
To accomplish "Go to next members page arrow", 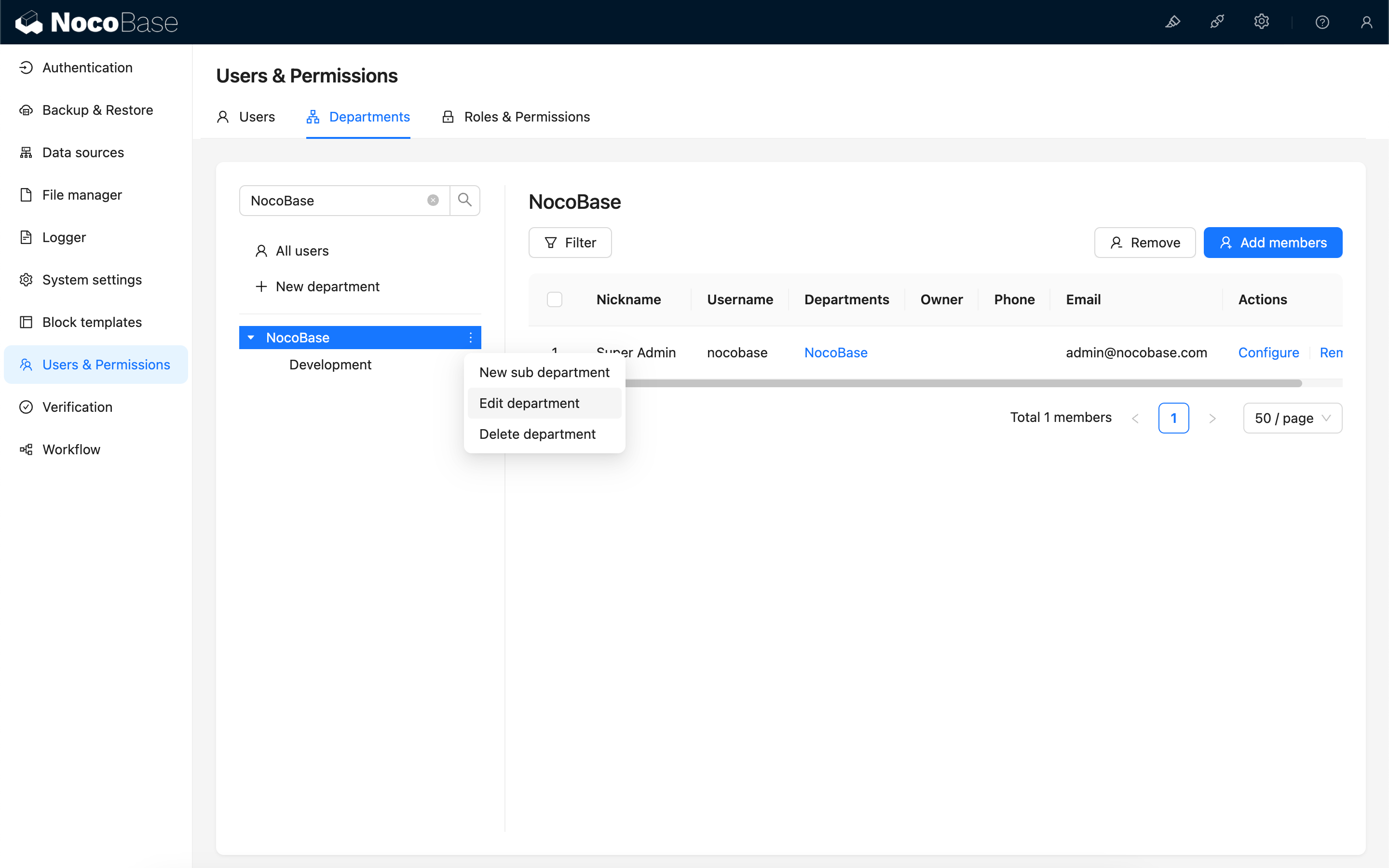I will coord(1212,418).
